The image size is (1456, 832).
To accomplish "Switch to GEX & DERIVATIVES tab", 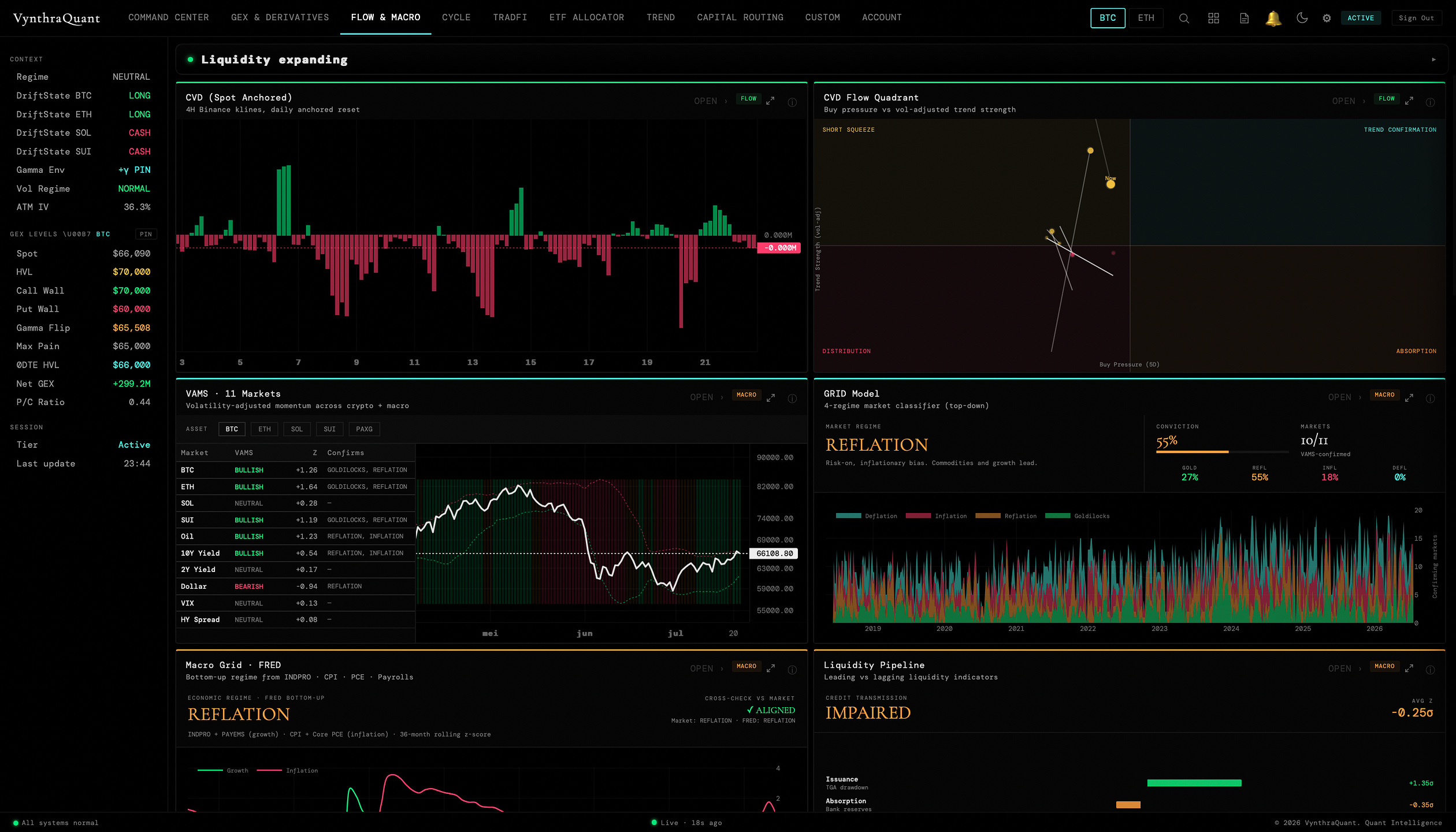I will click(x=280, y=17).
